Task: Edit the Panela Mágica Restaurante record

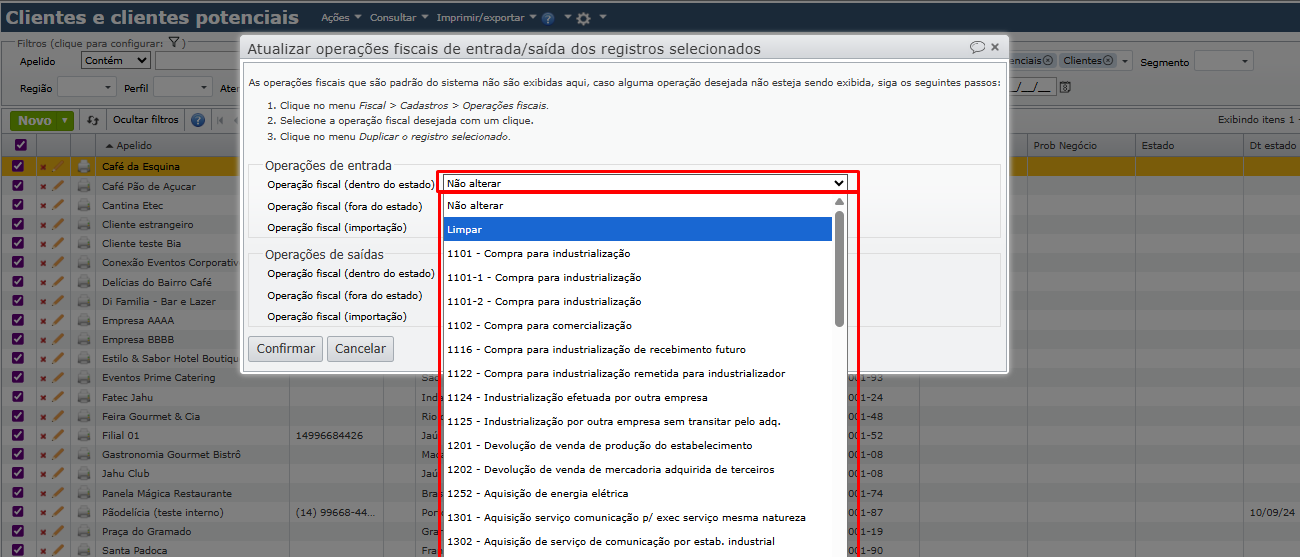Action: click(x=58, y=493)
